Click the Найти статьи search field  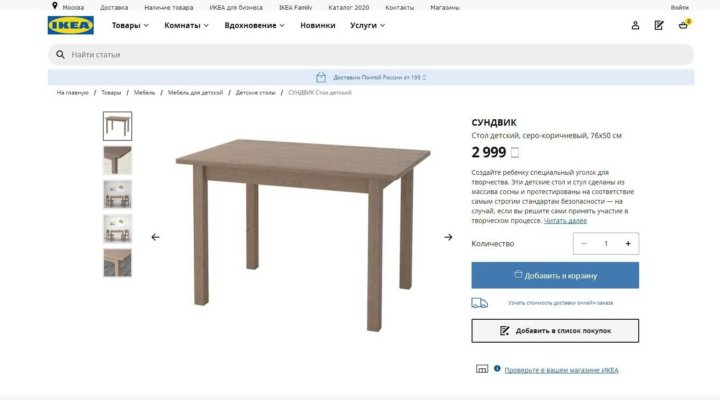371,55
